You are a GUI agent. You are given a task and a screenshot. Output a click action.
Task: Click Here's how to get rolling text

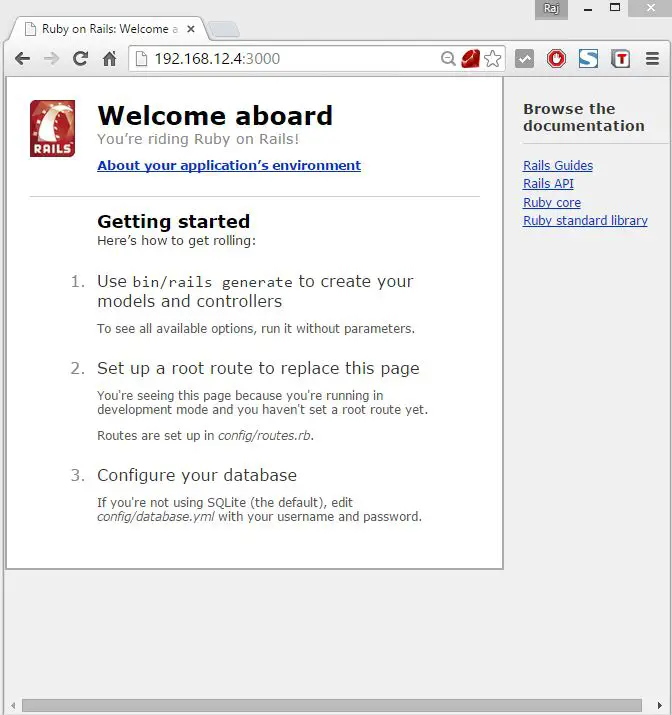pyautogui.click(x=176, y=240)
